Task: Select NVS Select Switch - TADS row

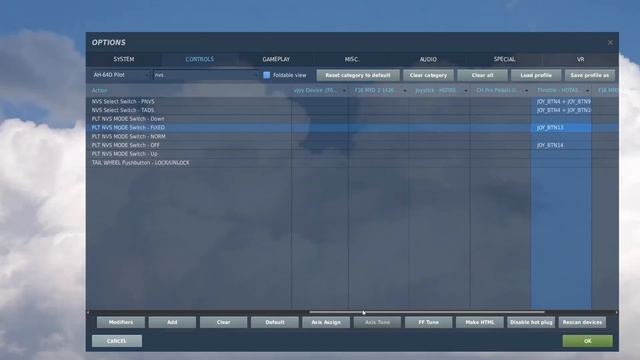Action: click(x=352, y=110)
